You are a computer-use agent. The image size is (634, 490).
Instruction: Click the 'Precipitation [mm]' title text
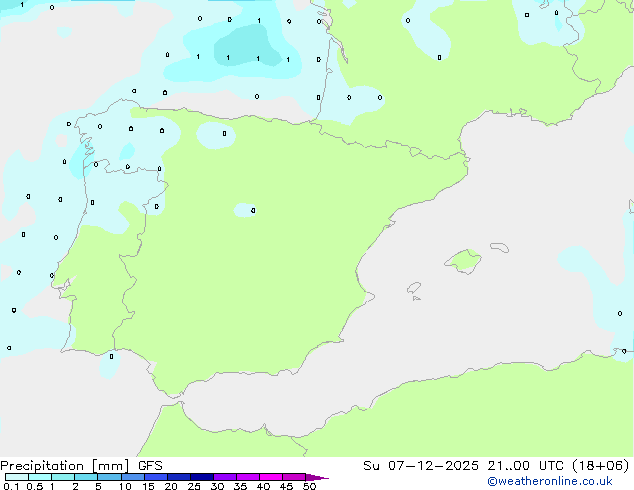click(x=64, y=466)
